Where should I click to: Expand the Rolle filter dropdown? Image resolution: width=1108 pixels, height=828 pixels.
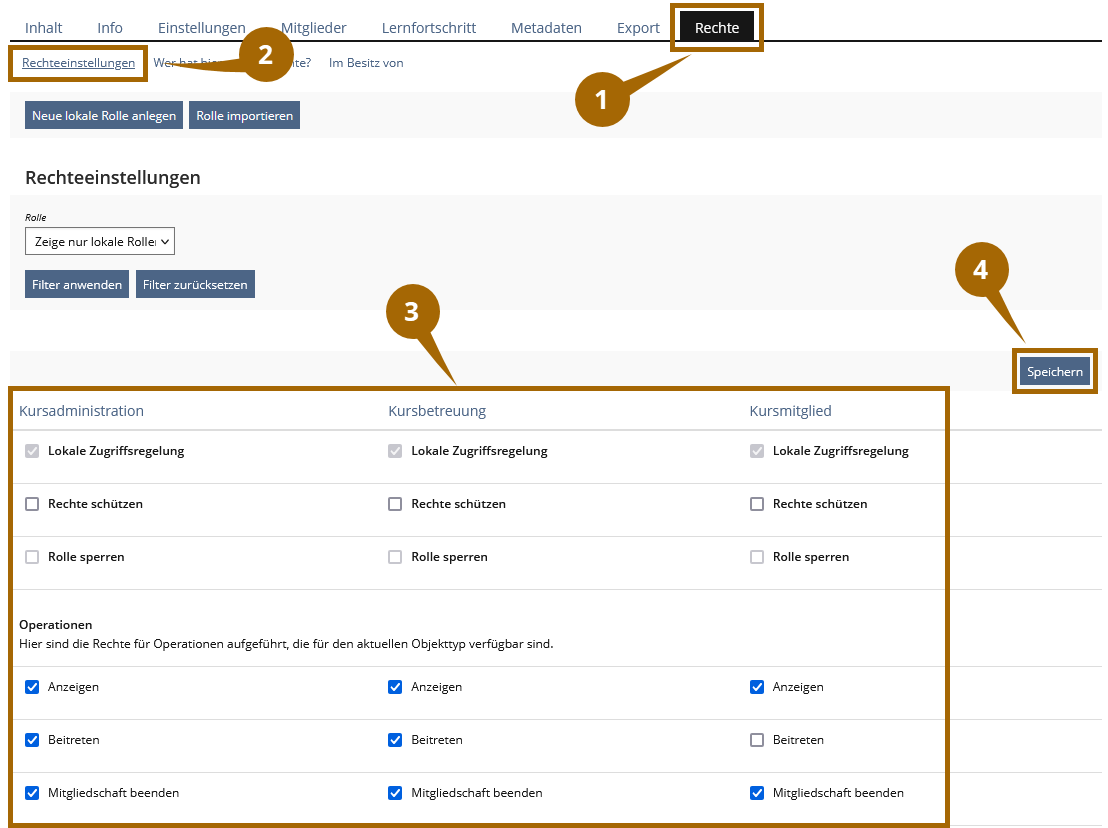(100, 242)
